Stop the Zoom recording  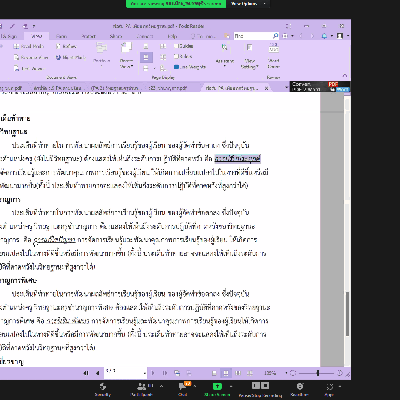tap(265, 386)
